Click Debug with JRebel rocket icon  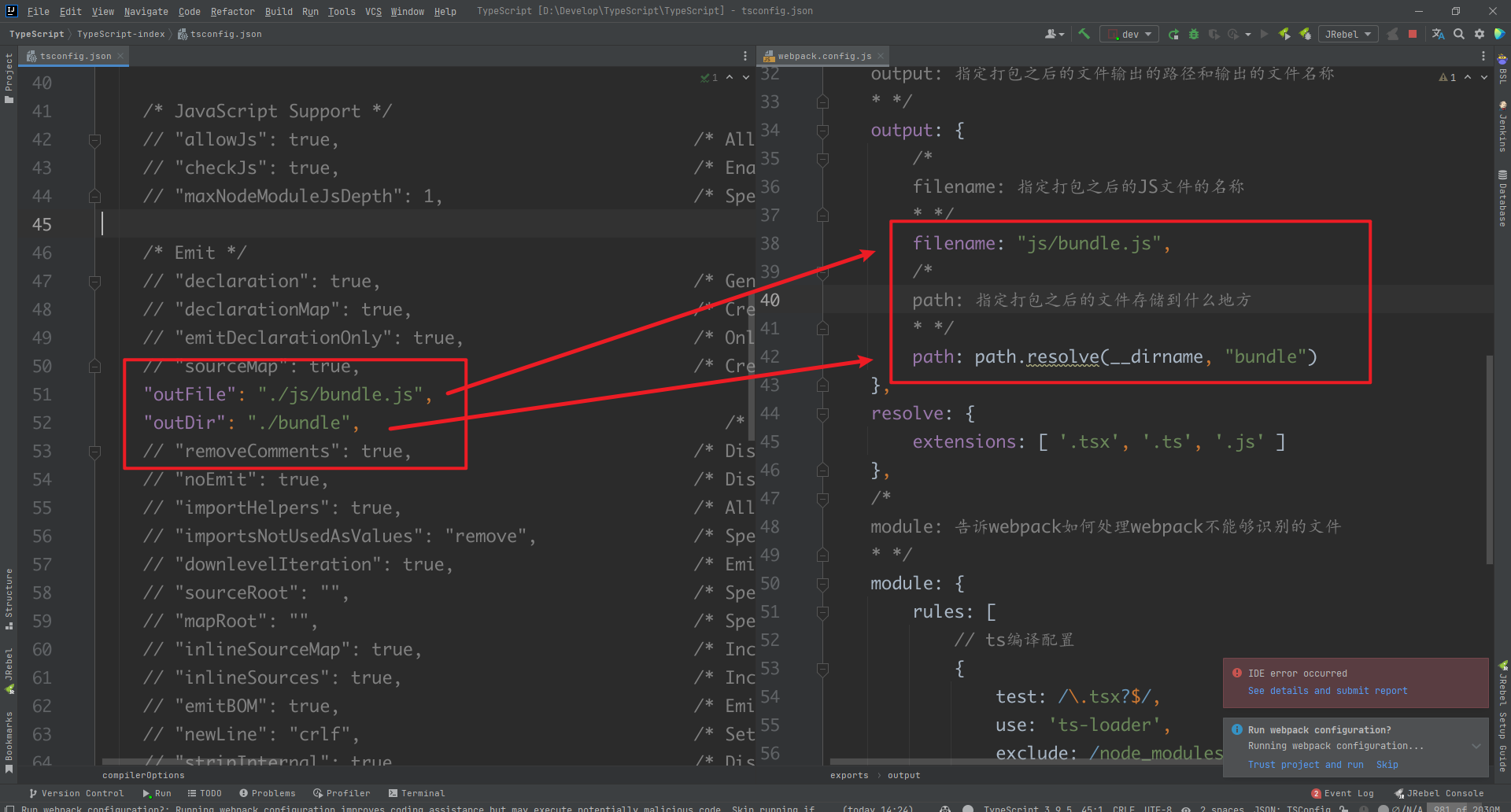(1305, 34)
